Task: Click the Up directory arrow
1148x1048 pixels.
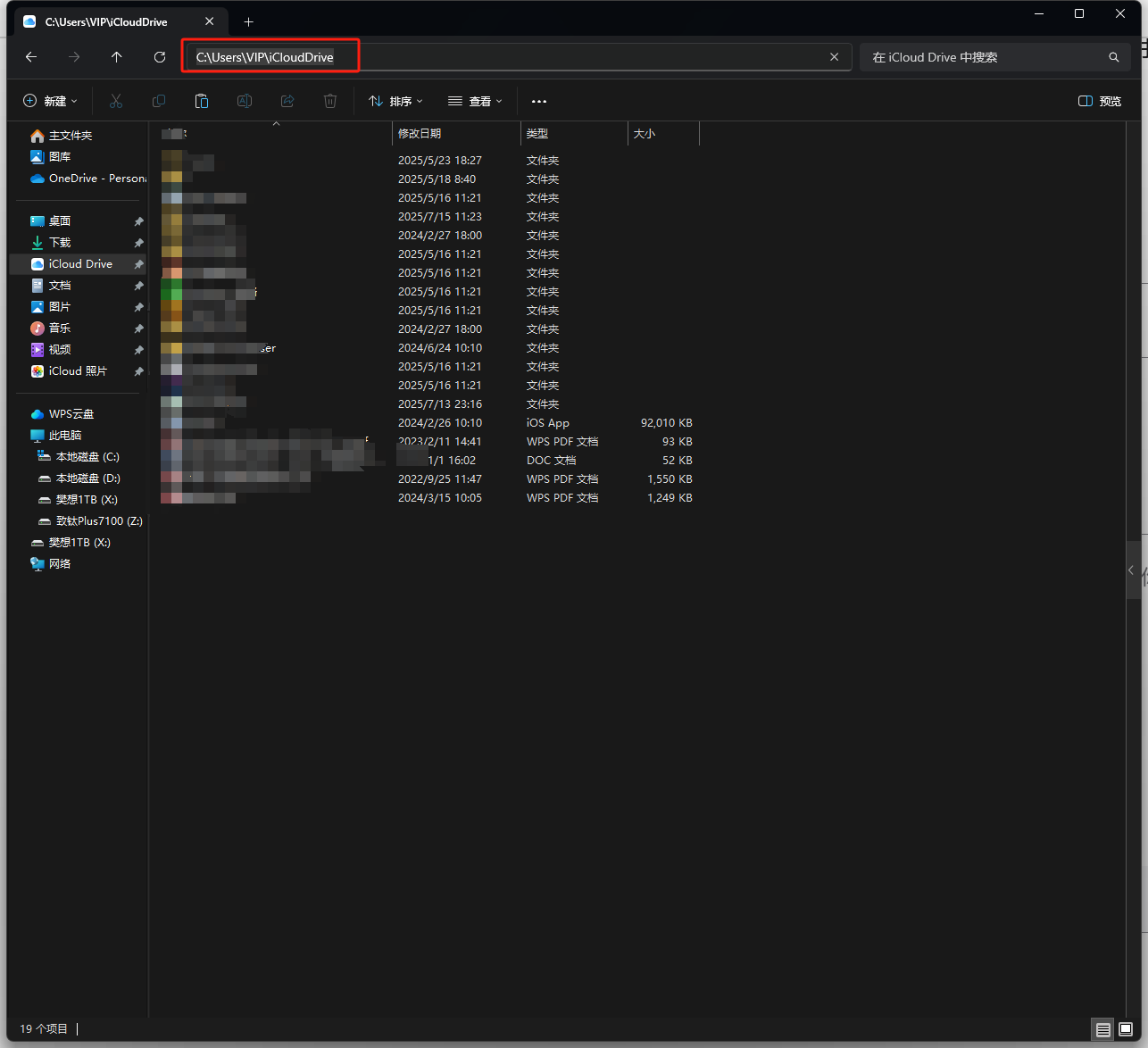Action: point(117,57)
